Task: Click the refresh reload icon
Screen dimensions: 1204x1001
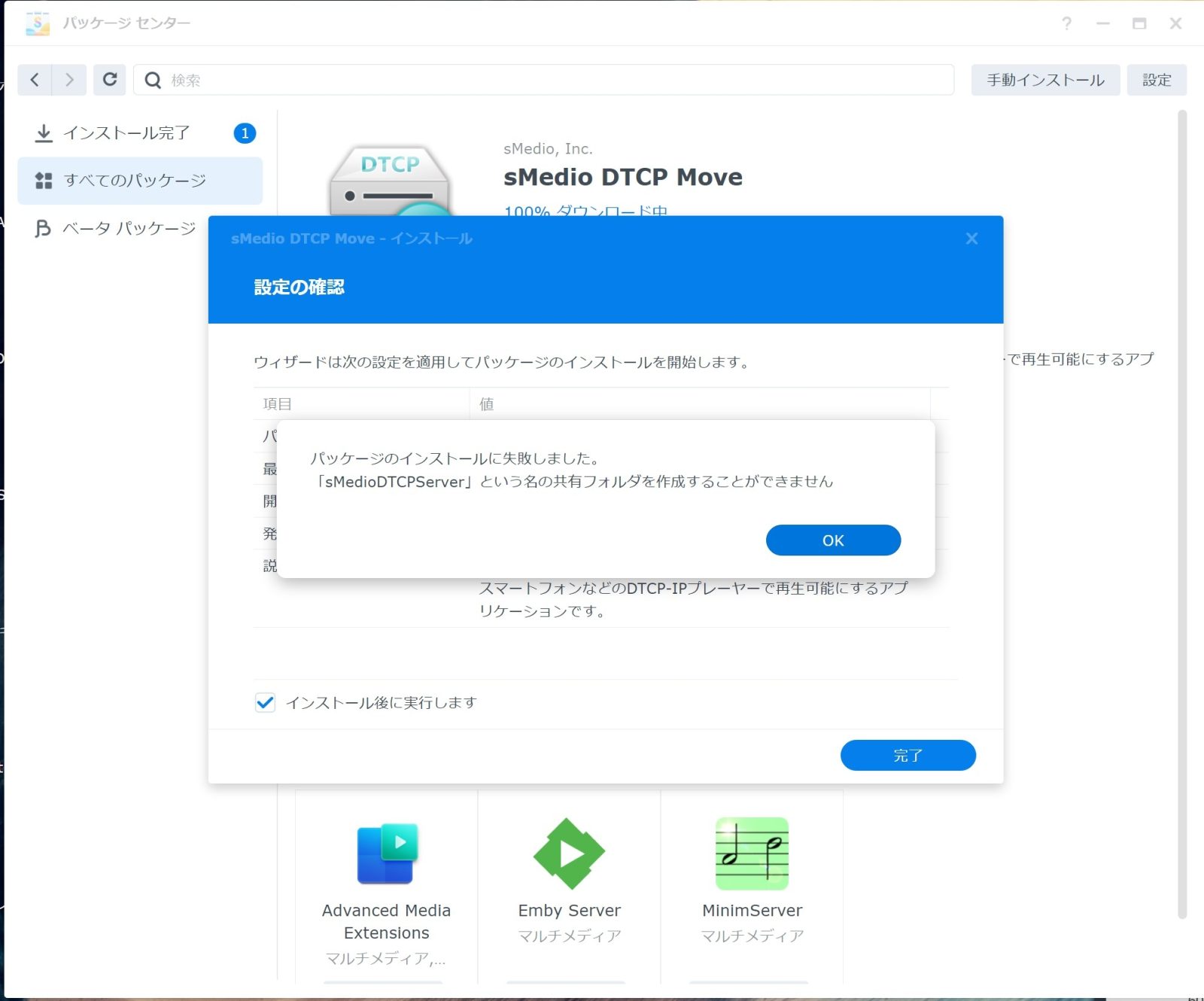Action: tap(110, 80)
